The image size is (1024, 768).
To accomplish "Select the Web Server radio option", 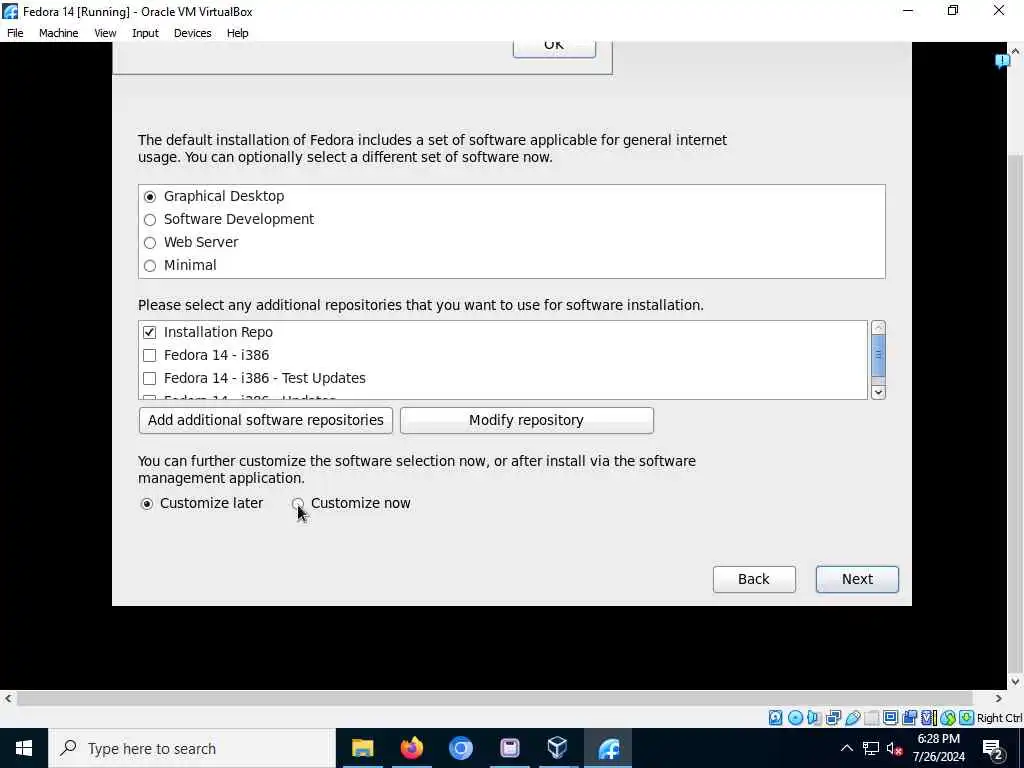I will pos(150,242).
